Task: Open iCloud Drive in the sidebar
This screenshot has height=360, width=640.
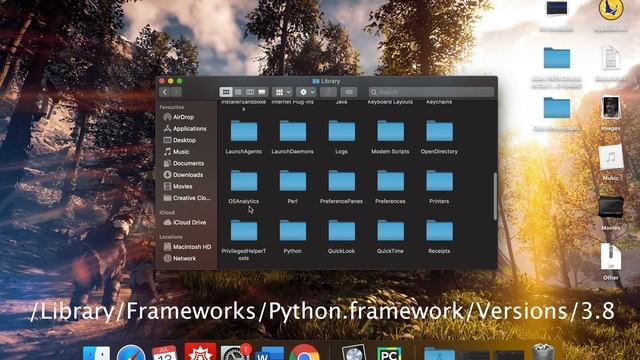Action: [185, 222]
